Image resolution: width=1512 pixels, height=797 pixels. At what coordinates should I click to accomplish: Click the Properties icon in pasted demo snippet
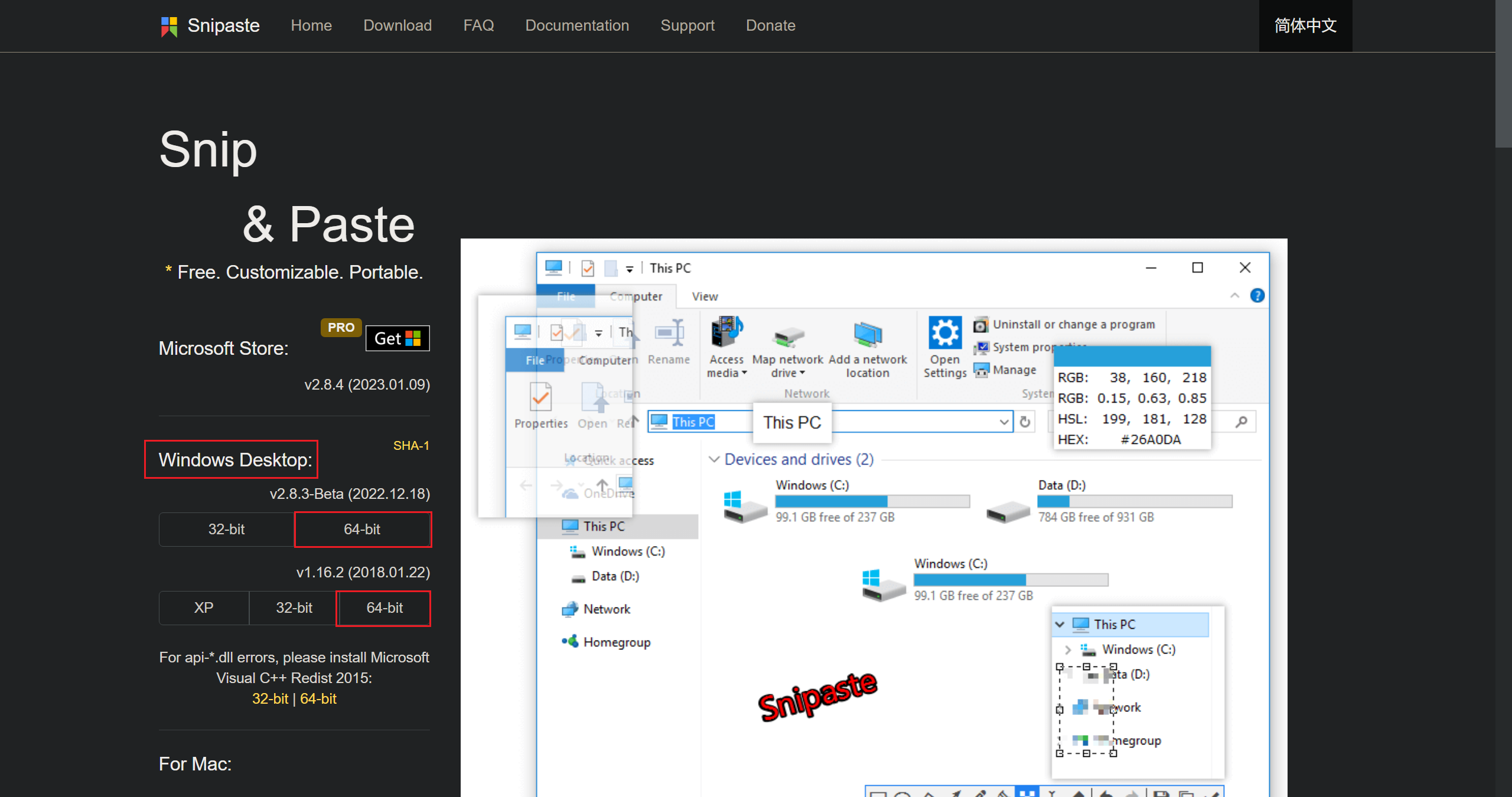click(x=540, y=397)
